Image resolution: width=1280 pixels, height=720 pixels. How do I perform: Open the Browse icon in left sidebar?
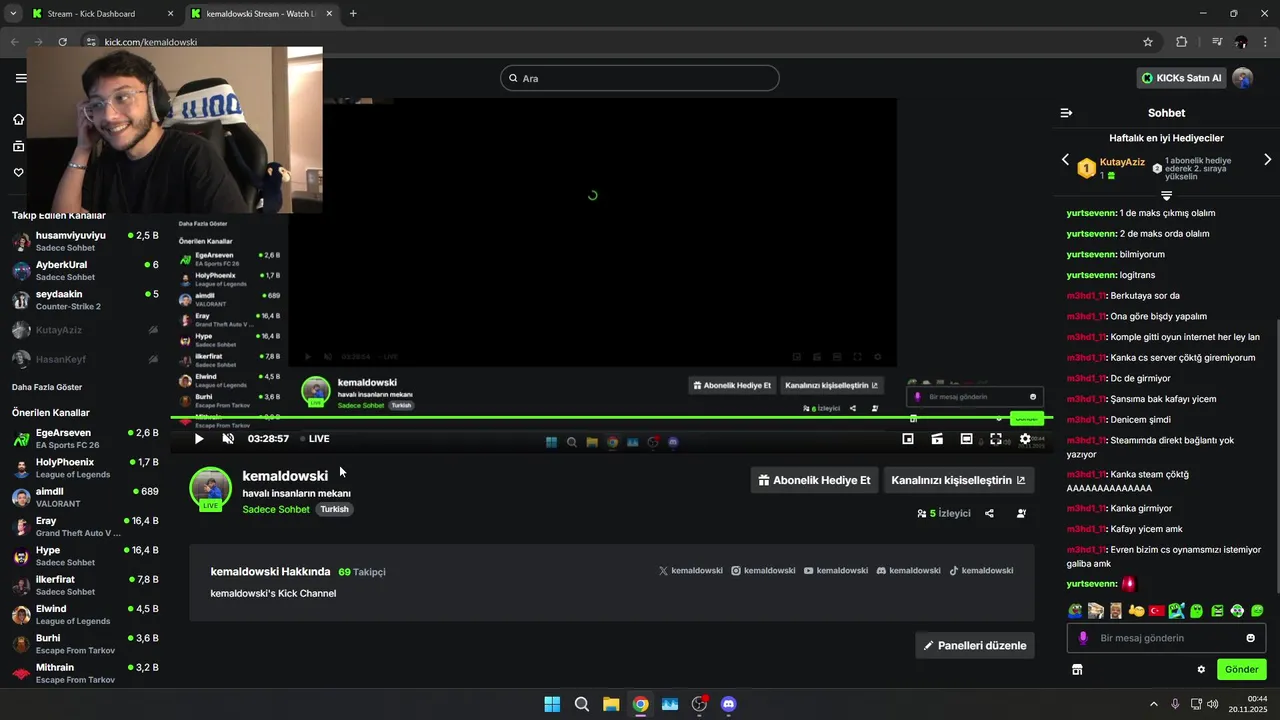tap(18, 146)
